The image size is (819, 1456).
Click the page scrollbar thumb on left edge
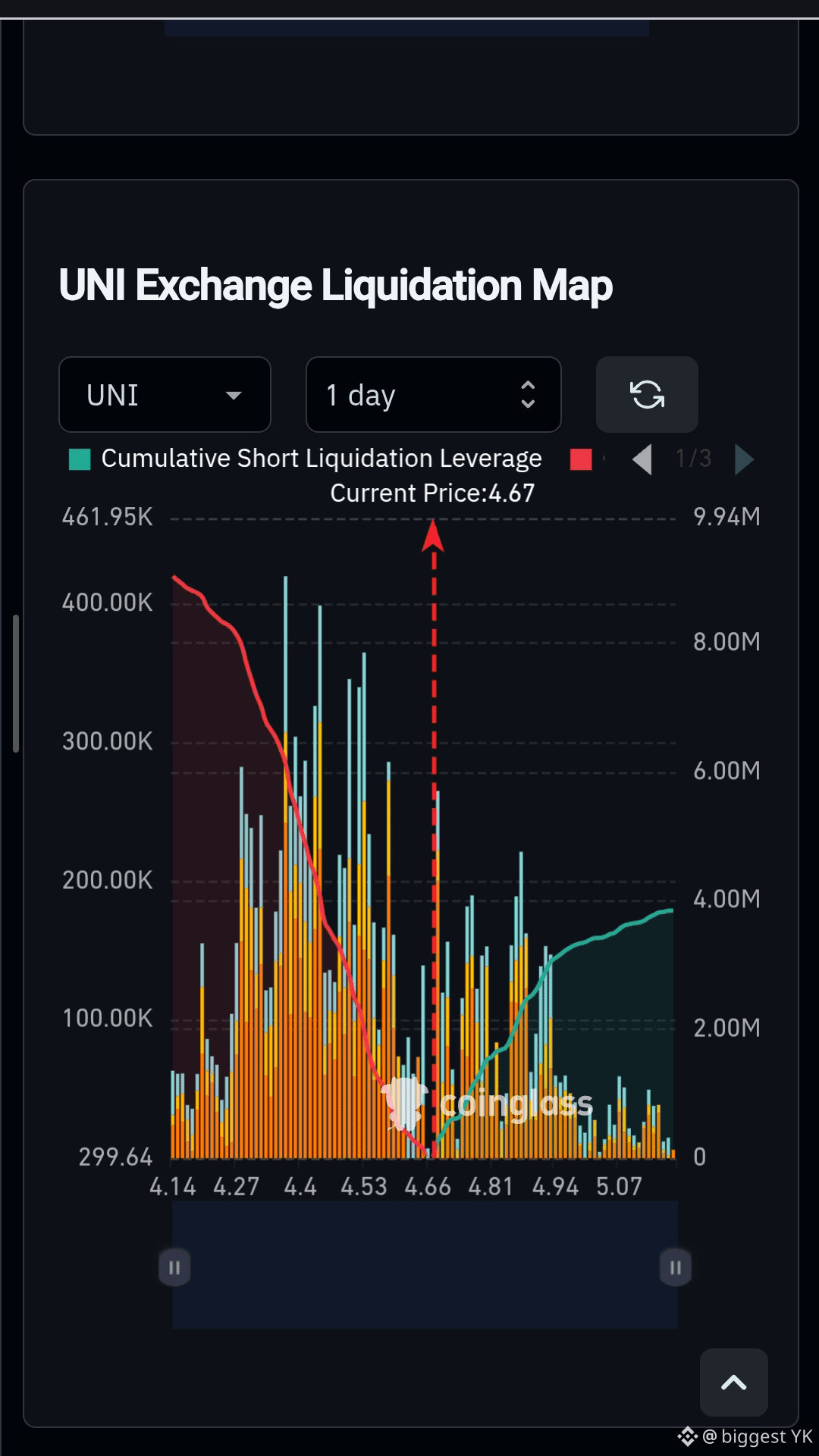[15, 684]
